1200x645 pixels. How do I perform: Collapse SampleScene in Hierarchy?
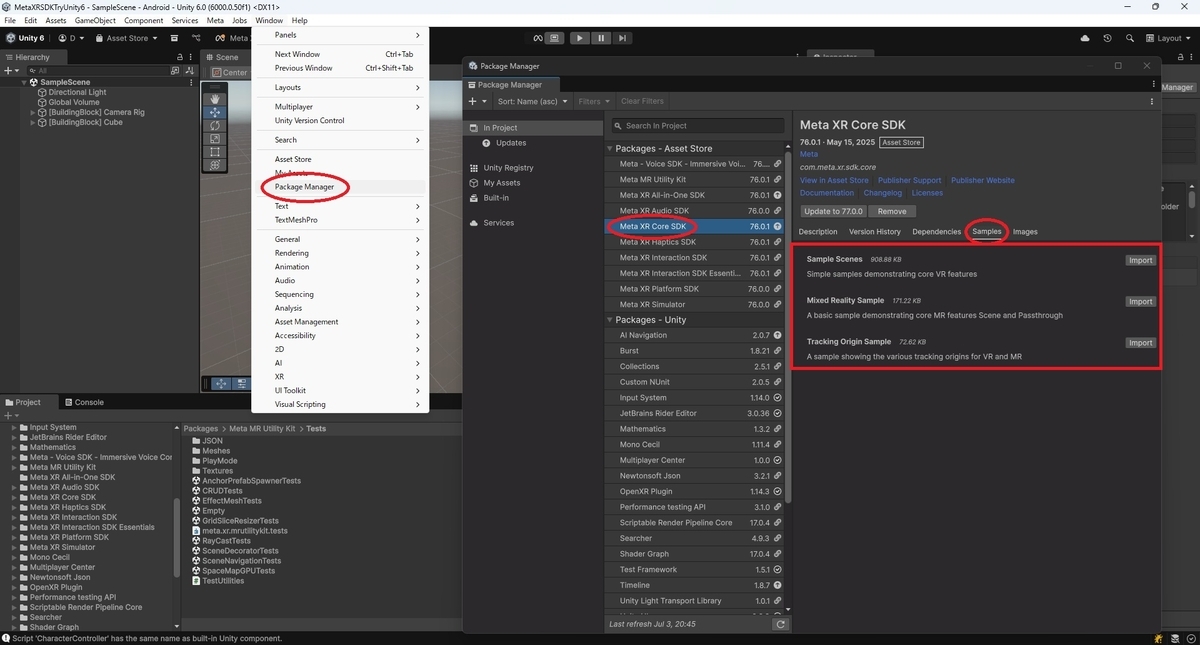(x=25, y=82)
